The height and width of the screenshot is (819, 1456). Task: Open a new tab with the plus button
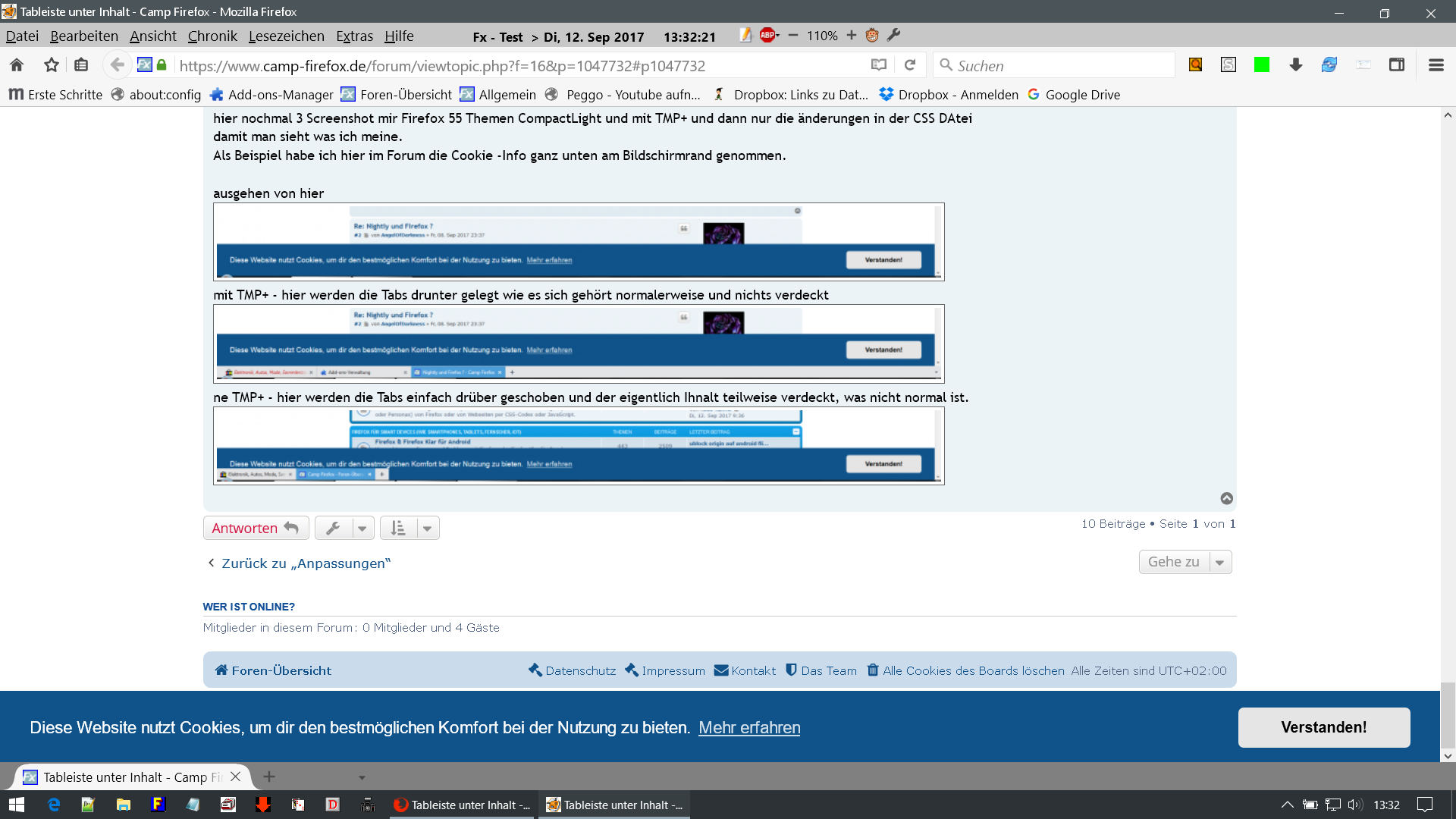coord(269,777)
